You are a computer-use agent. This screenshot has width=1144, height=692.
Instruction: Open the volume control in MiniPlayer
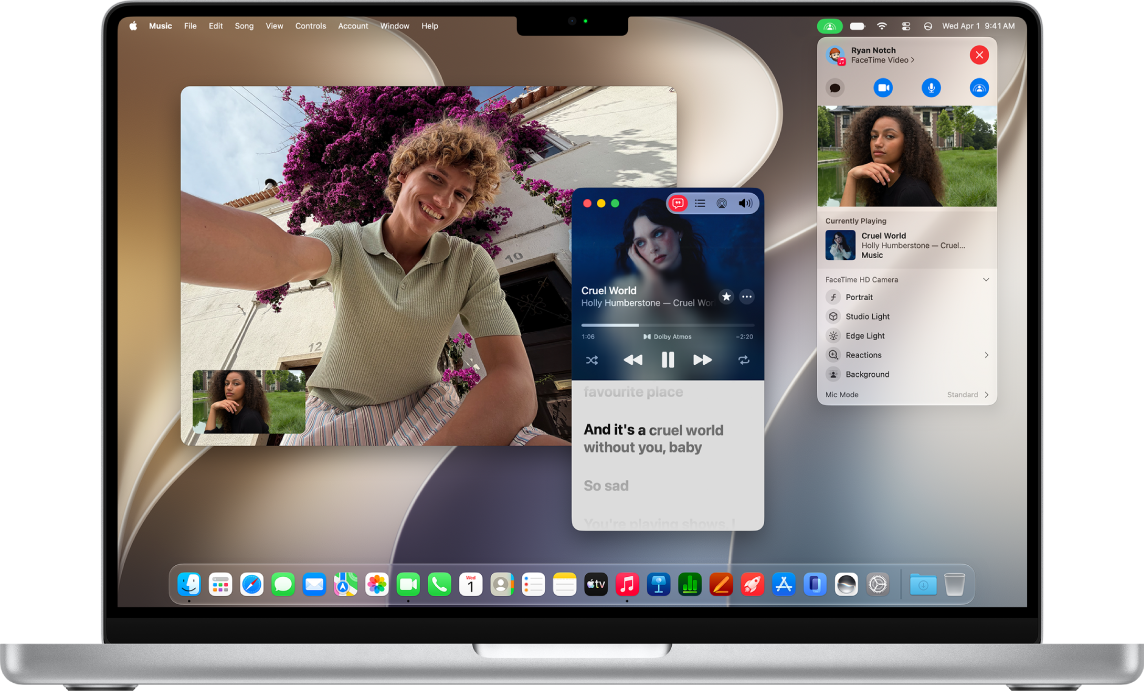coord(745,203)
